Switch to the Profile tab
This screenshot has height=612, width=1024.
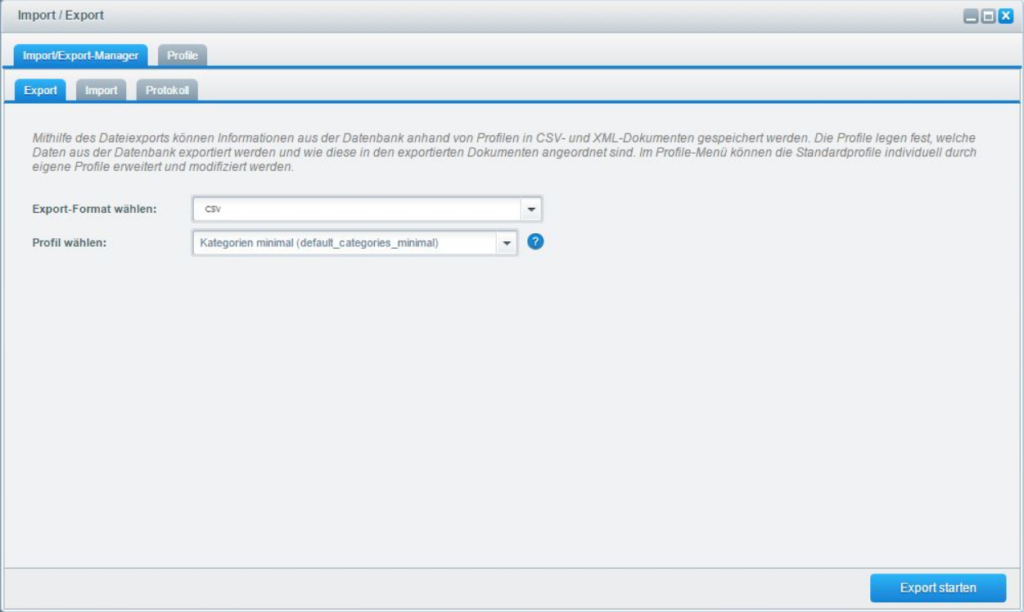182,55
